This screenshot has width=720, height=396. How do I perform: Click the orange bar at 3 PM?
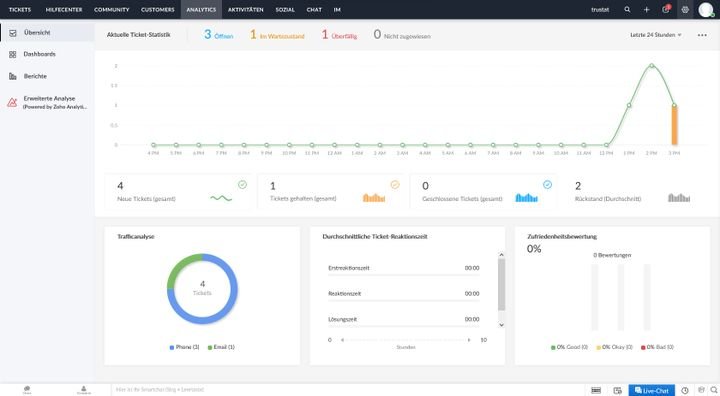tap(675, 125)
